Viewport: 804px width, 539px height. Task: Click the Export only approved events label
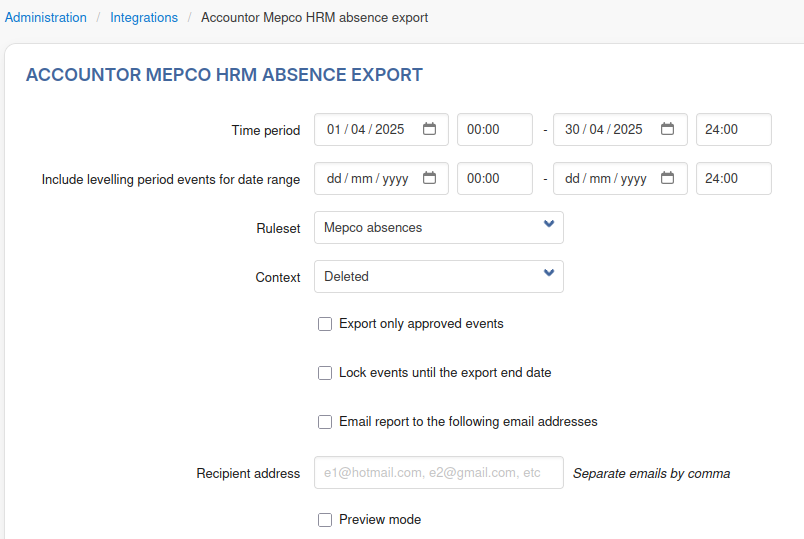[421, 324]
